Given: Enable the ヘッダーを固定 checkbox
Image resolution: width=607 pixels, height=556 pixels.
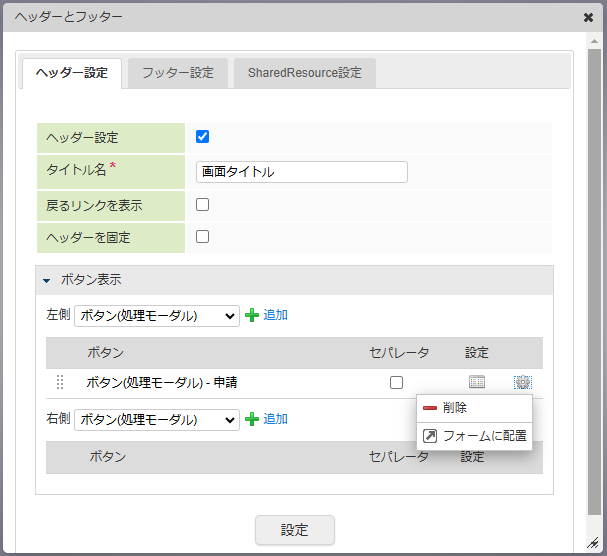Looking at the screenshot, I should tap(203, 237).
